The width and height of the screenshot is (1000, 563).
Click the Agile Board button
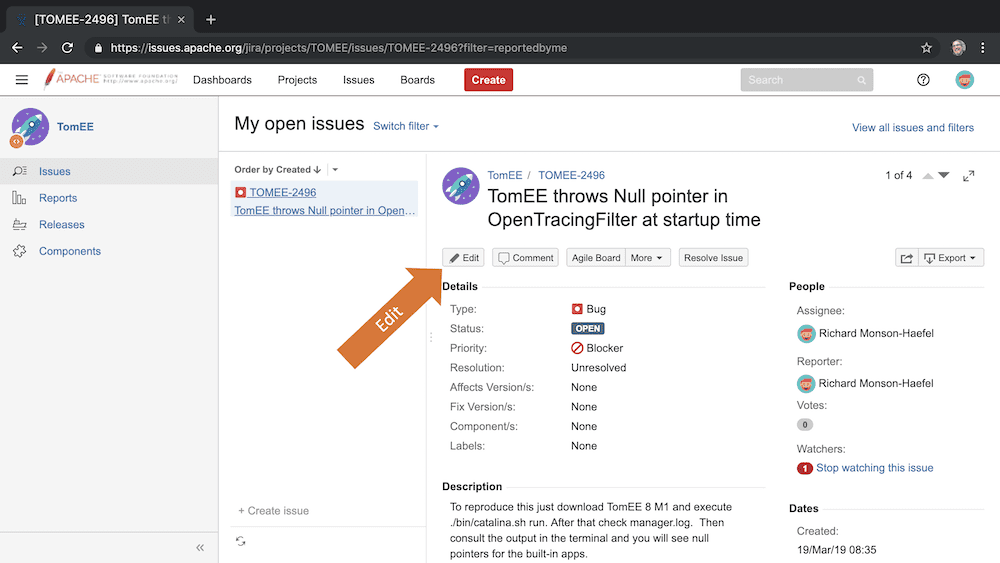point(596,258)
